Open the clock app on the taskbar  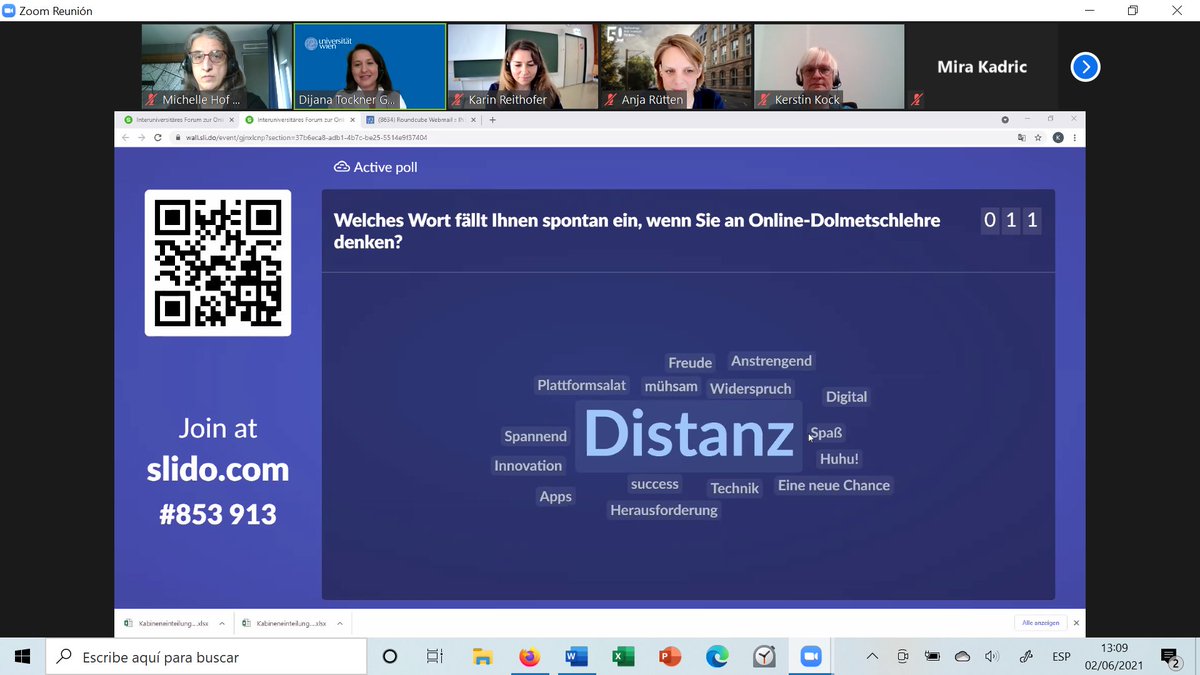point(764,657)
